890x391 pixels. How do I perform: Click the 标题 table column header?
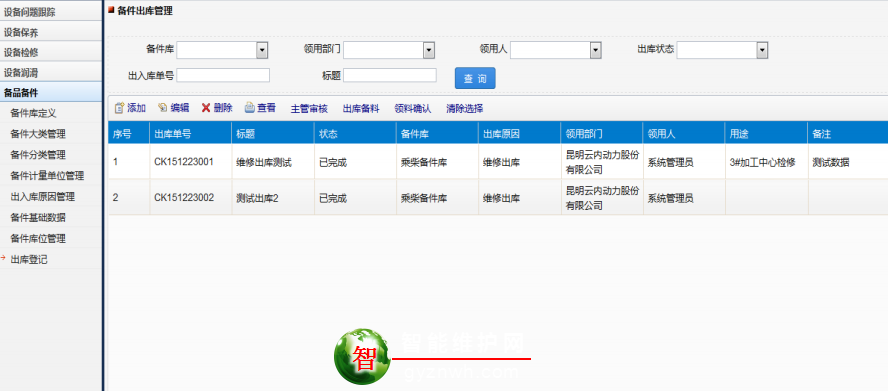[x=273, y=134]
